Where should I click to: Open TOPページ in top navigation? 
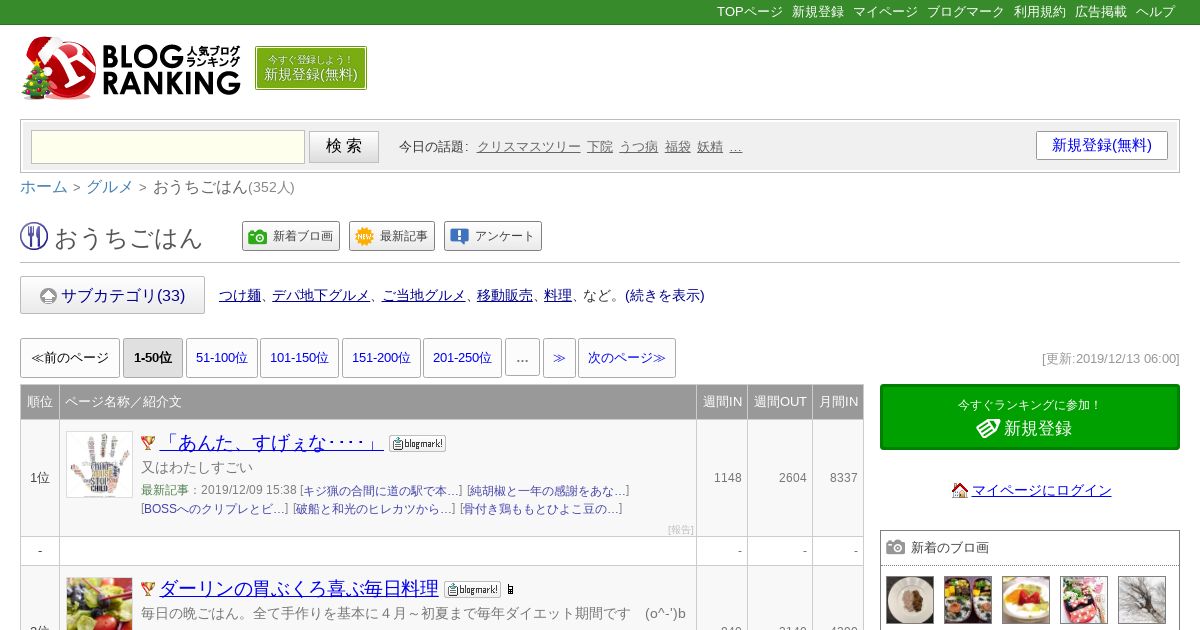(750, 12)
